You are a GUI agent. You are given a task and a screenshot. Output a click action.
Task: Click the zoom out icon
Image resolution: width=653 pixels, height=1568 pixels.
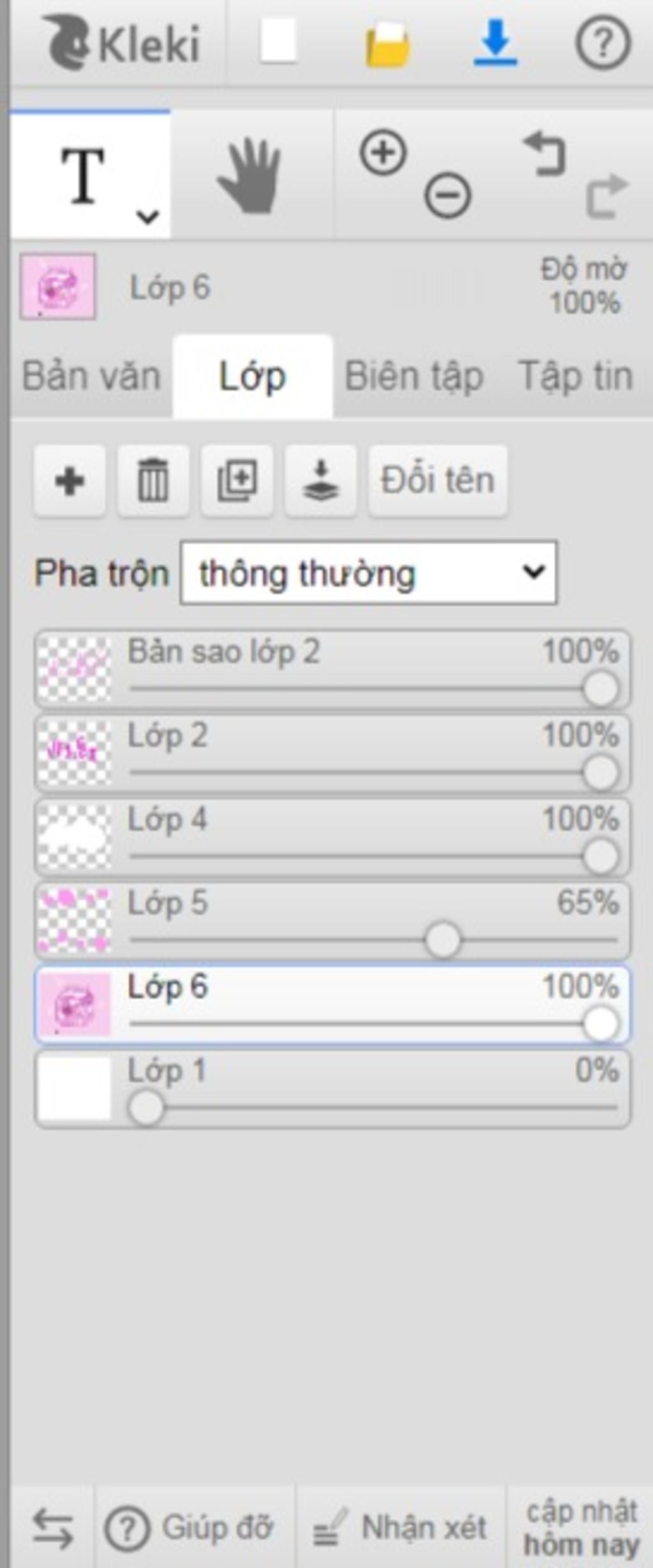448,195
